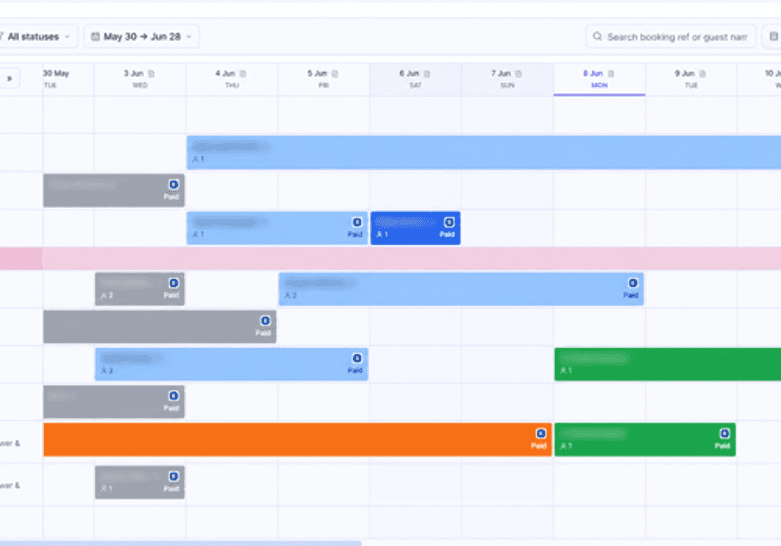The image size is (781, 546).
Task: Open the note icon beside 4 Jun
Action: pos(243,73)
